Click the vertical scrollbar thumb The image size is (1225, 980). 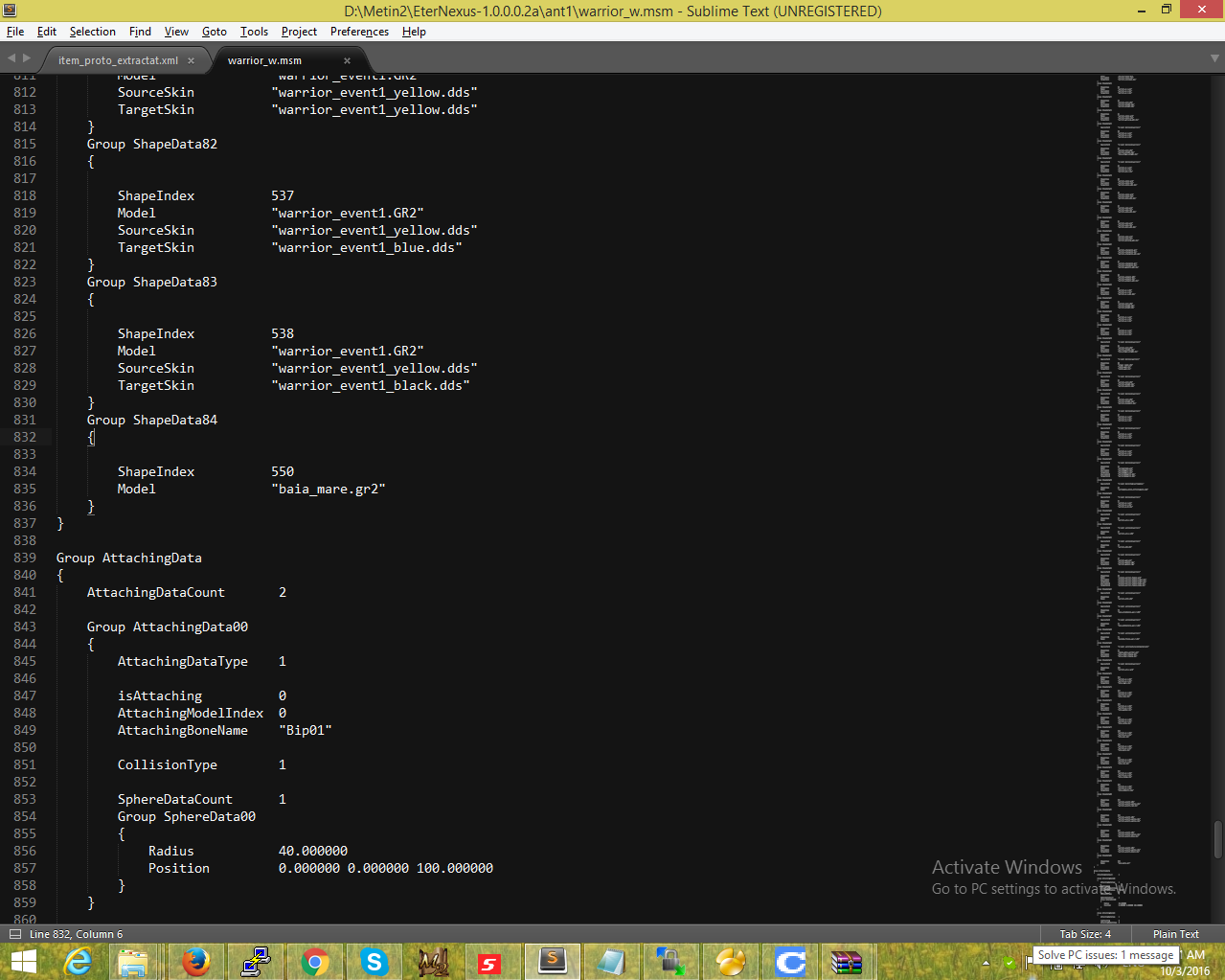click(1218, 840)
